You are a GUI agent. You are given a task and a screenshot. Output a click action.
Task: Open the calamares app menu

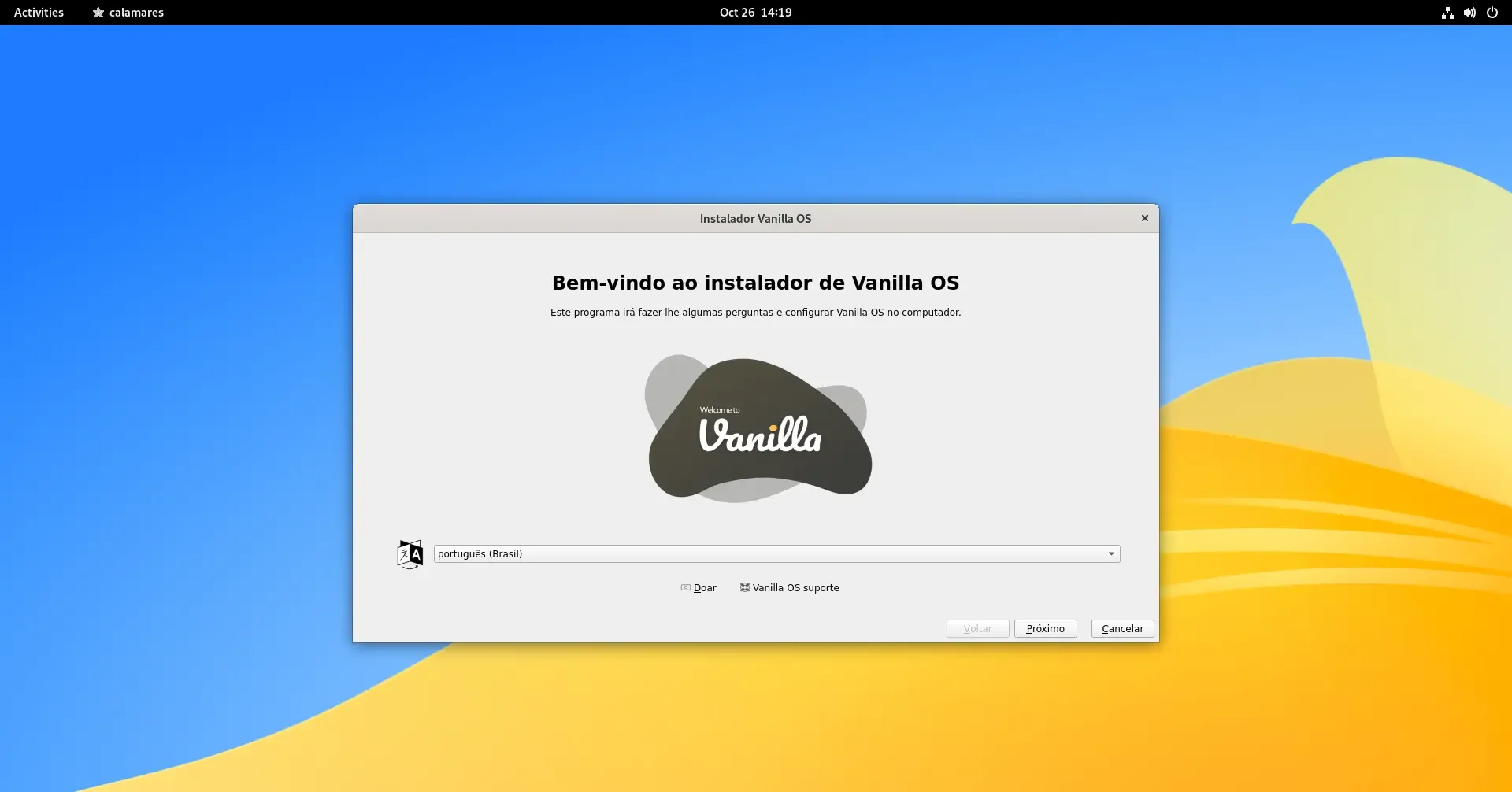pyautogui.click(x=128, y=13)
